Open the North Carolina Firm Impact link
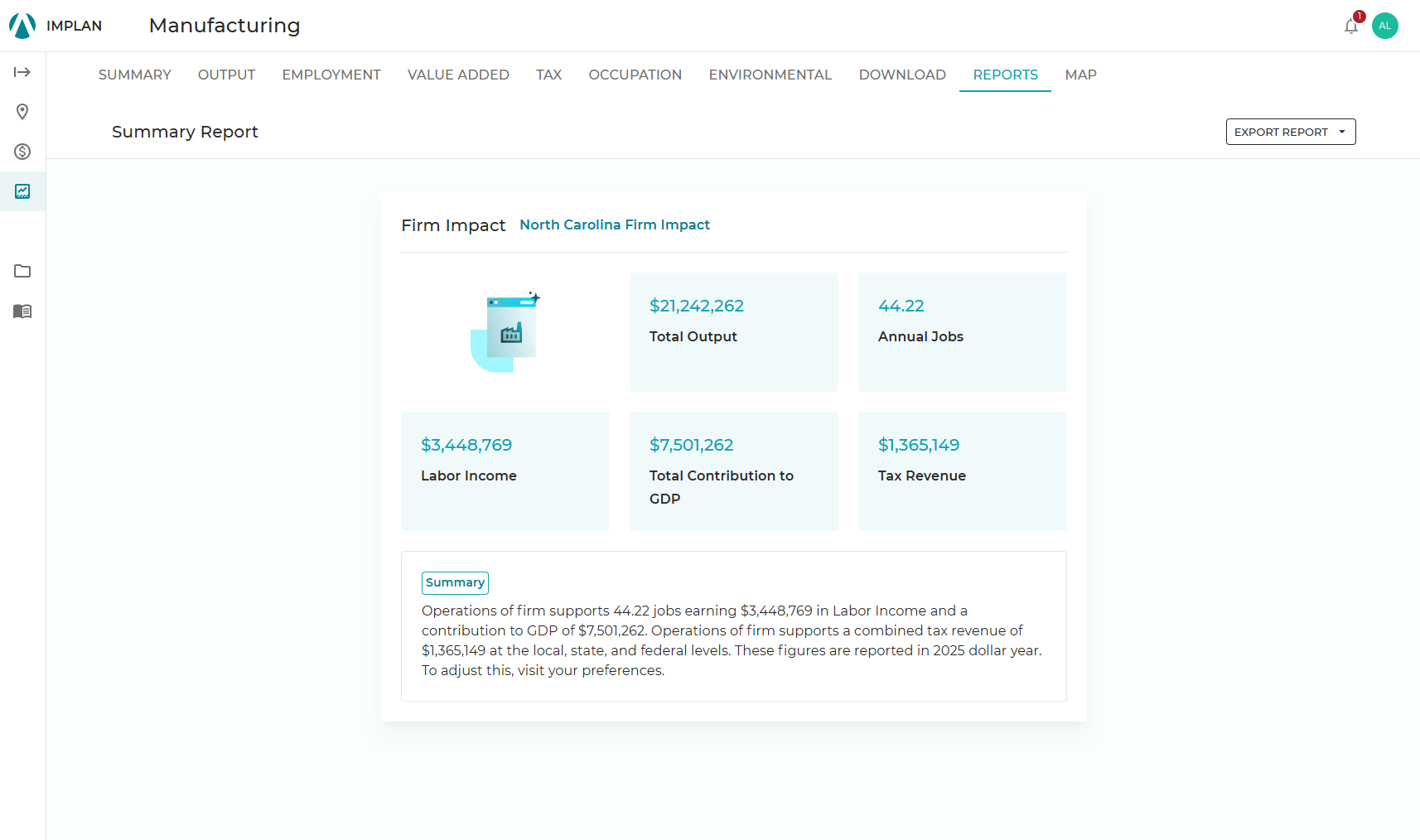 (615, 224)
